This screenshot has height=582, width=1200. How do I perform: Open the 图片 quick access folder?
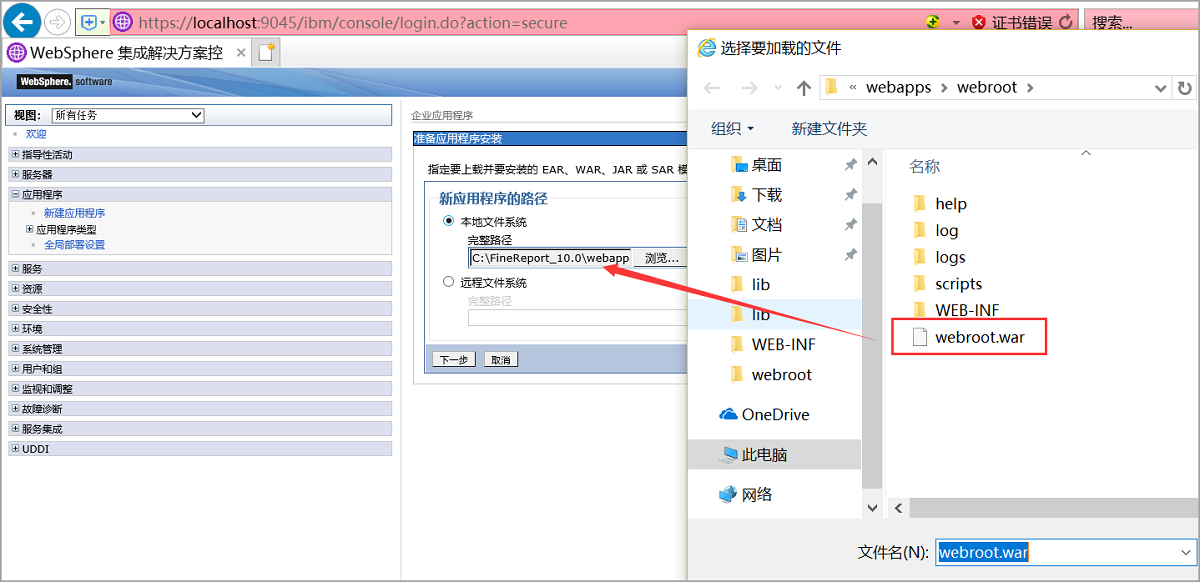pos(767,255)
